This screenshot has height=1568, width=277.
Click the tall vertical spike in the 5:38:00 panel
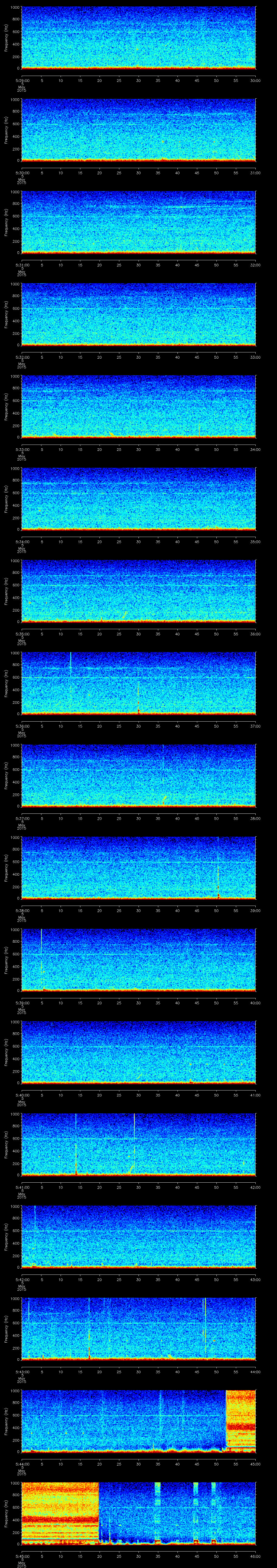218,868
